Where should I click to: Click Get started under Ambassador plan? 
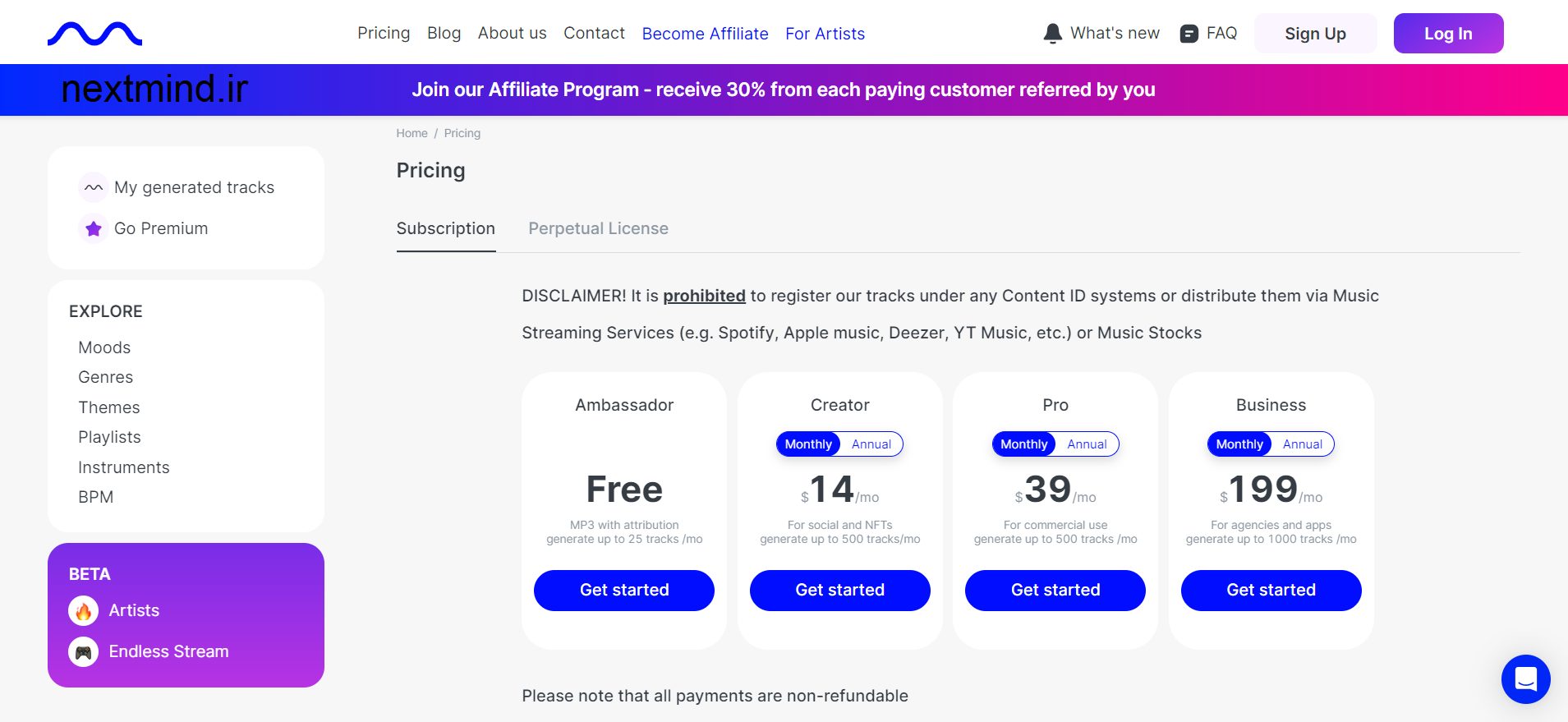point(624,590)
